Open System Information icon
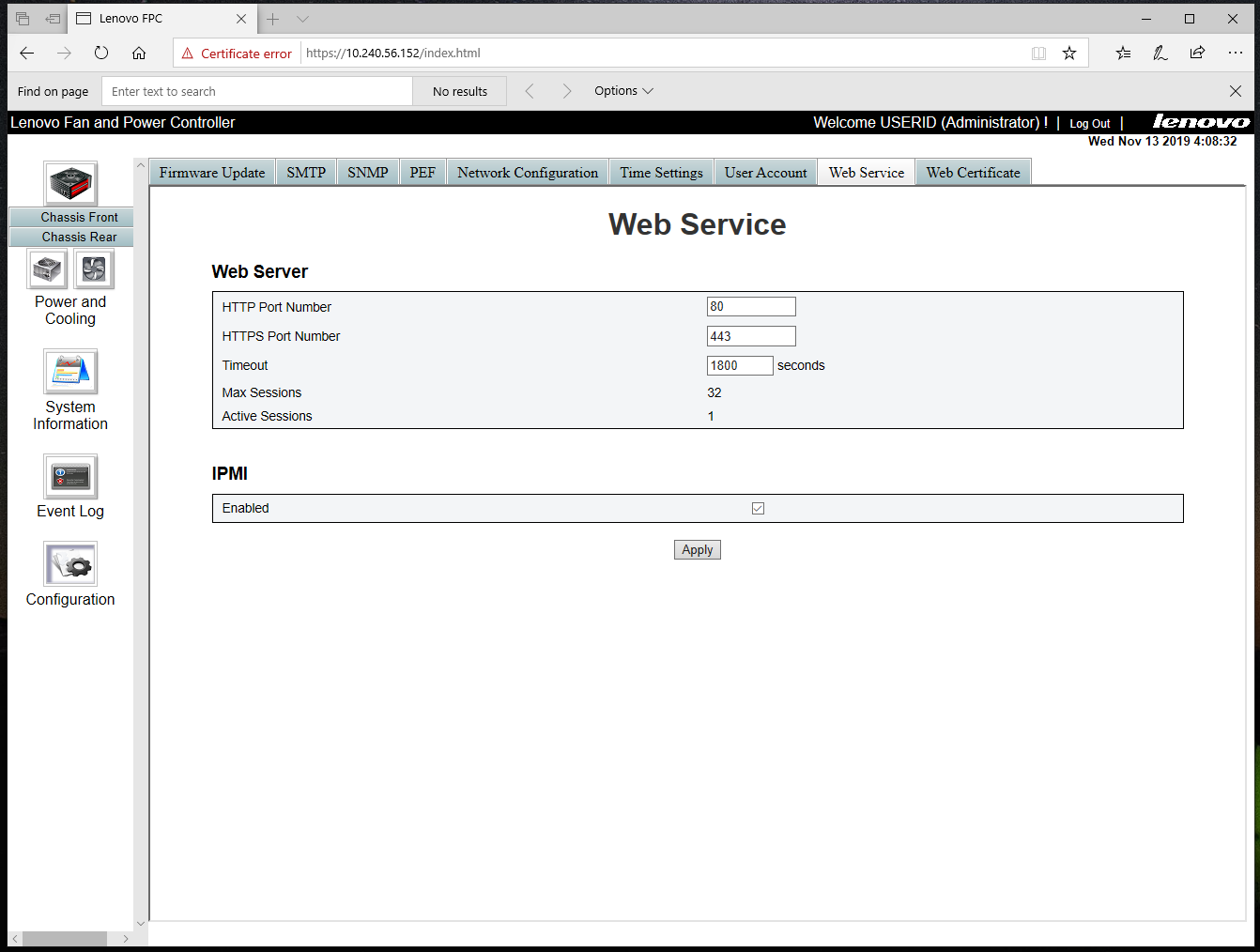 [70, 372]
